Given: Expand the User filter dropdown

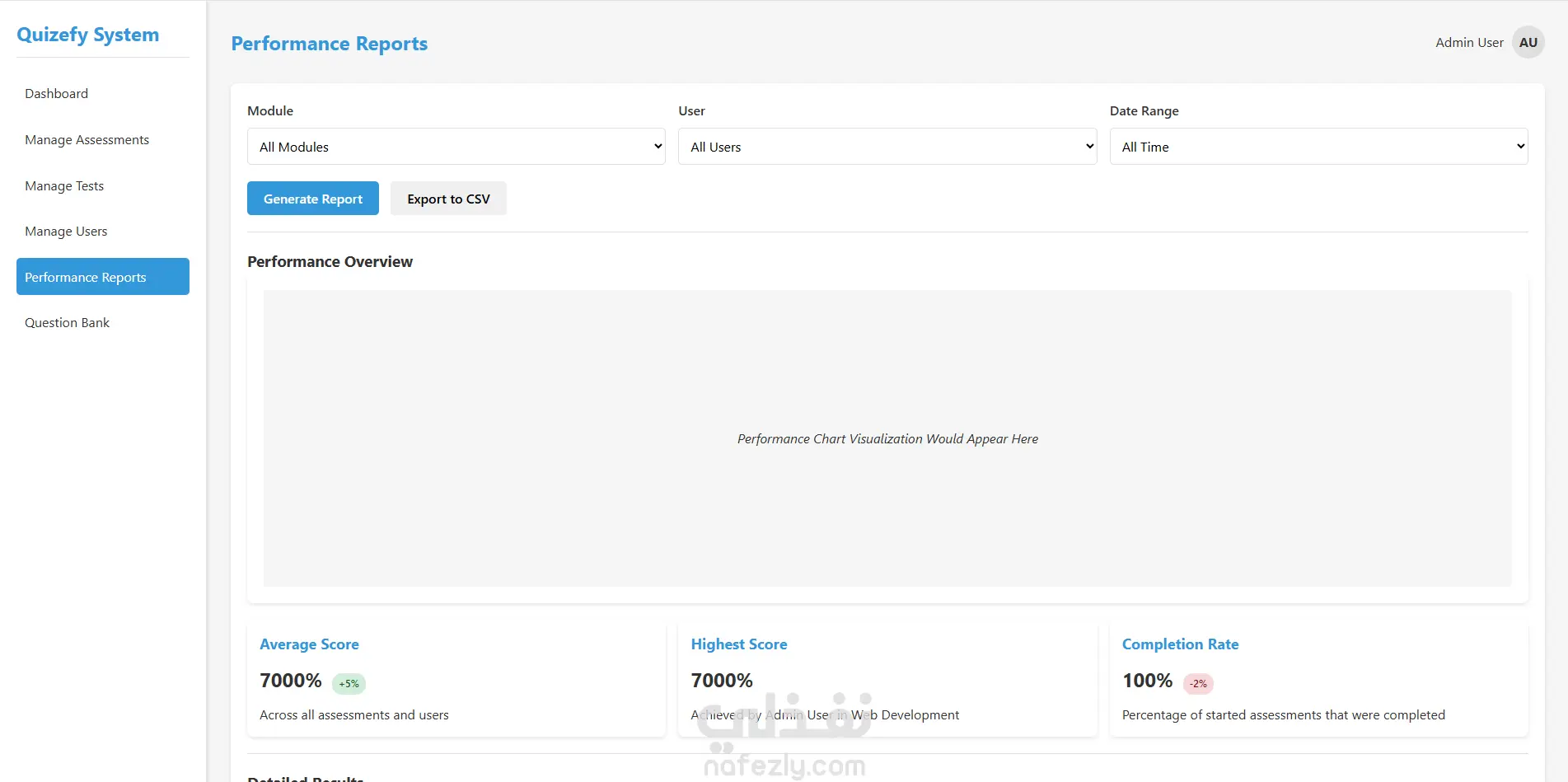Looking at the screenshot, I should tap(887, 147).
